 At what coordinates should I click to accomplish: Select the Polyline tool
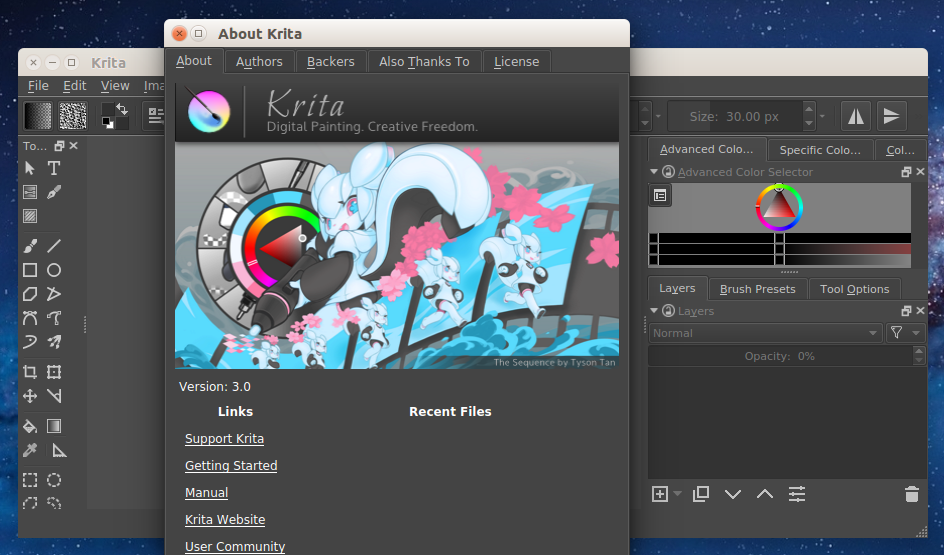(54, 294)
